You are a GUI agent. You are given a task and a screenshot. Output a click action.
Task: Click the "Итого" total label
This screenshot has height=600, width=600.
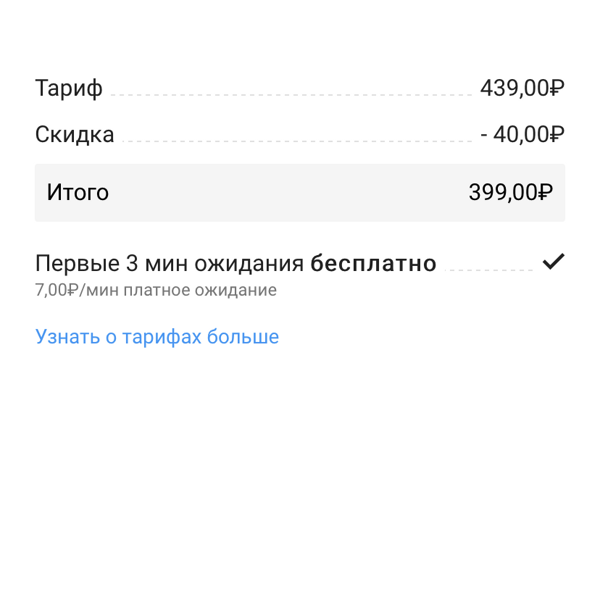coord(78,192)
